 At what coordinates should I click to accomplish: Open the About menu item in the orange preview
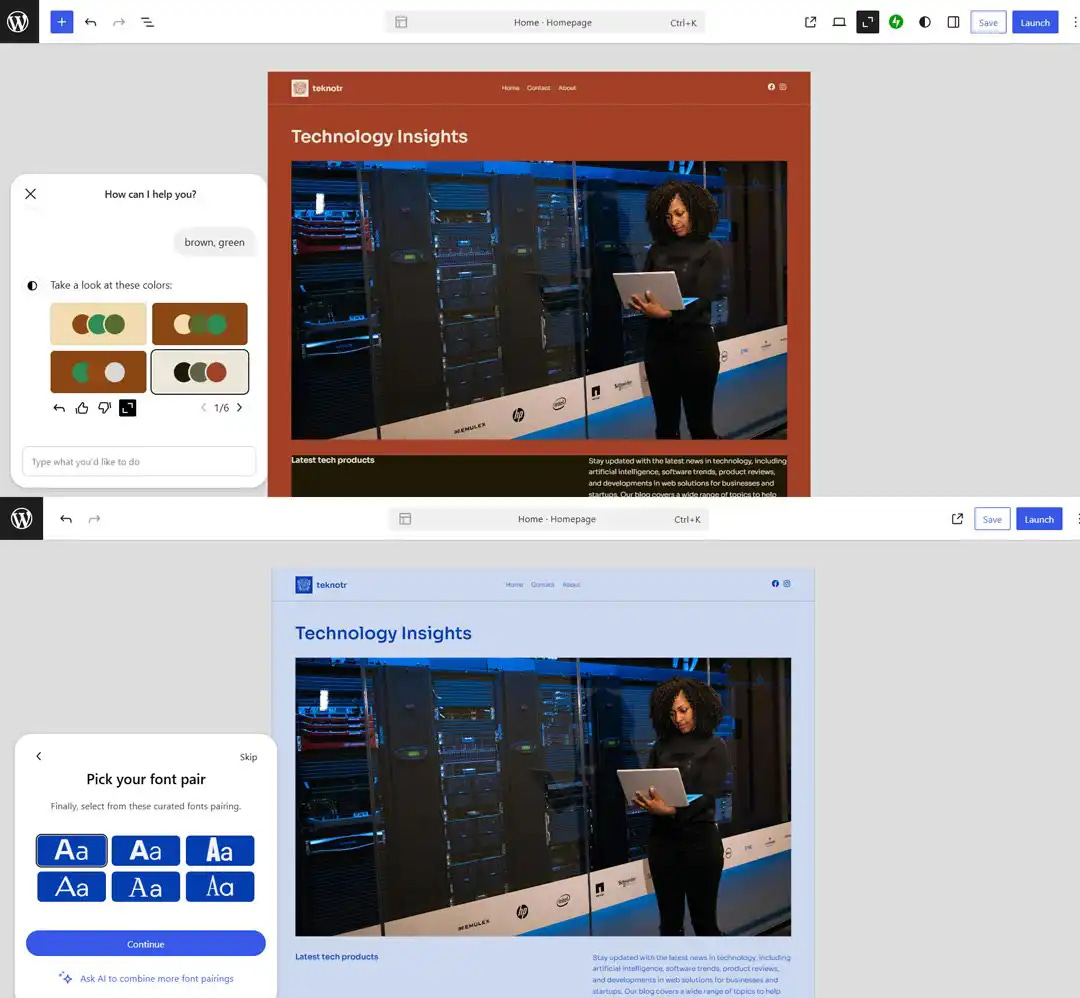(x=567, y=87)
